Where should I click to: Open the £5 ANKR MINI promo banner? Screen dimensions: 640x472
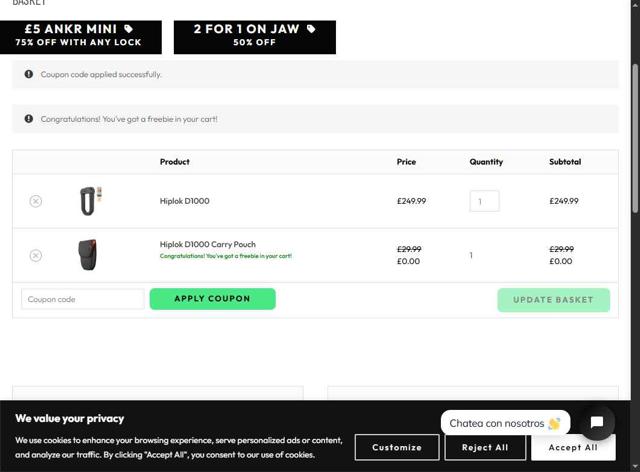80,37
